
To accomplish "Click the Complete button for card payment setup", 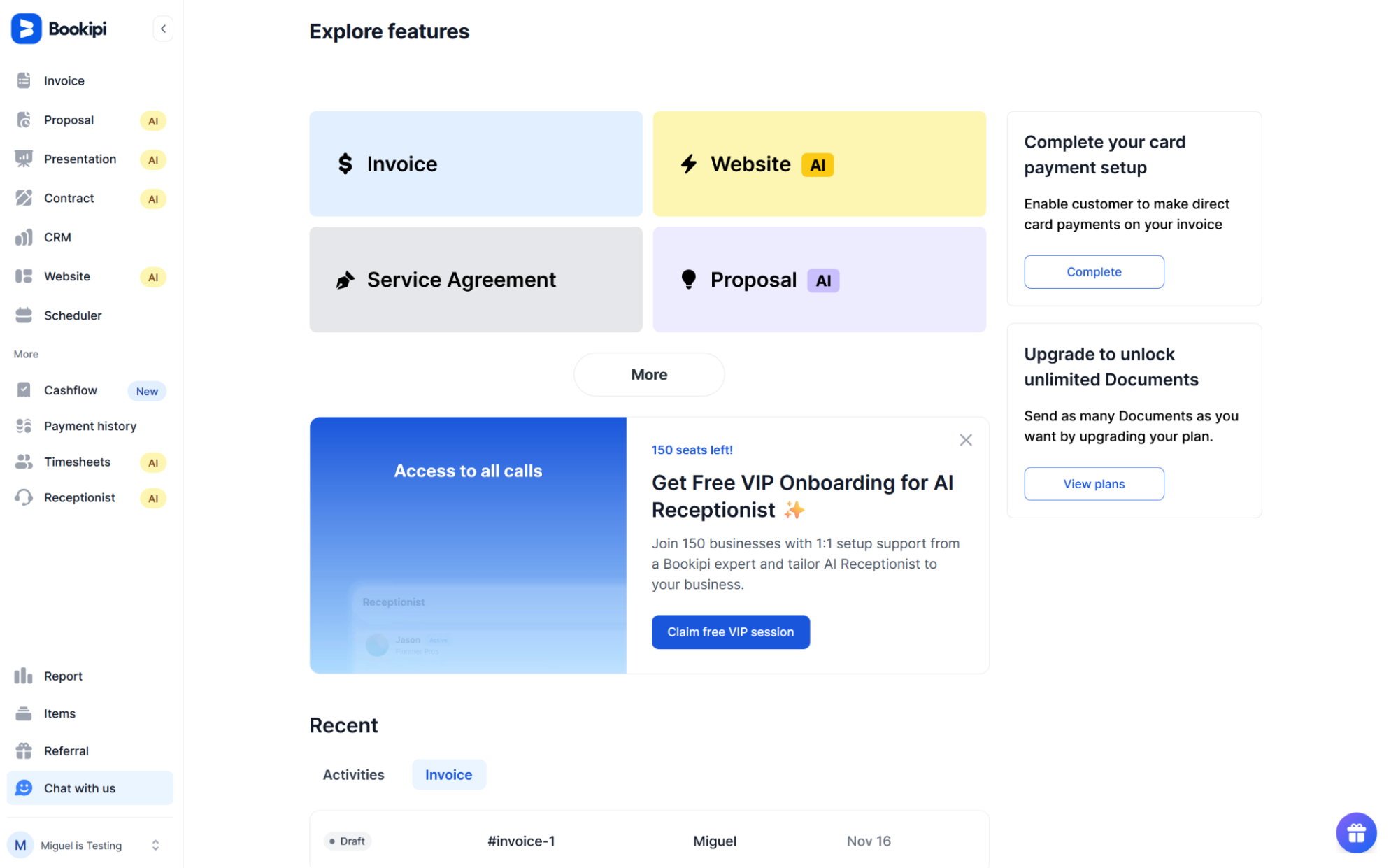I will [1093, 271].
